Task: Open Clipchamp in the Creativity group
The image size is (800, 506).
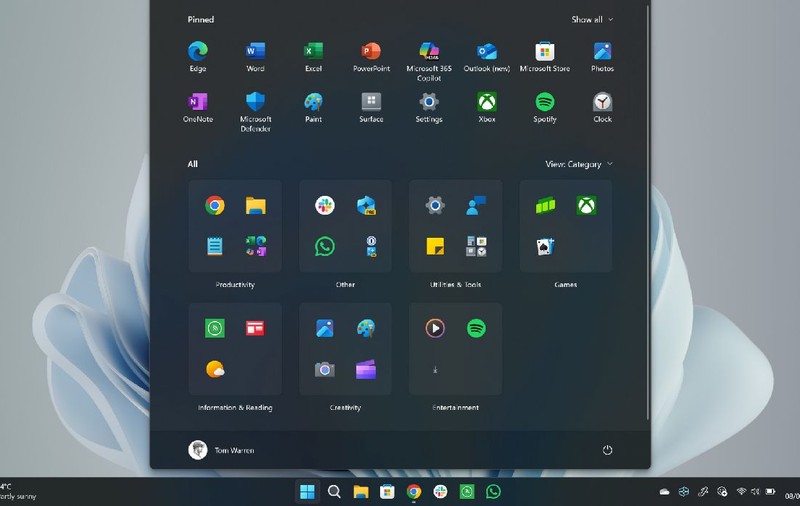Action: pyautogui.click(x=366, y=369)
